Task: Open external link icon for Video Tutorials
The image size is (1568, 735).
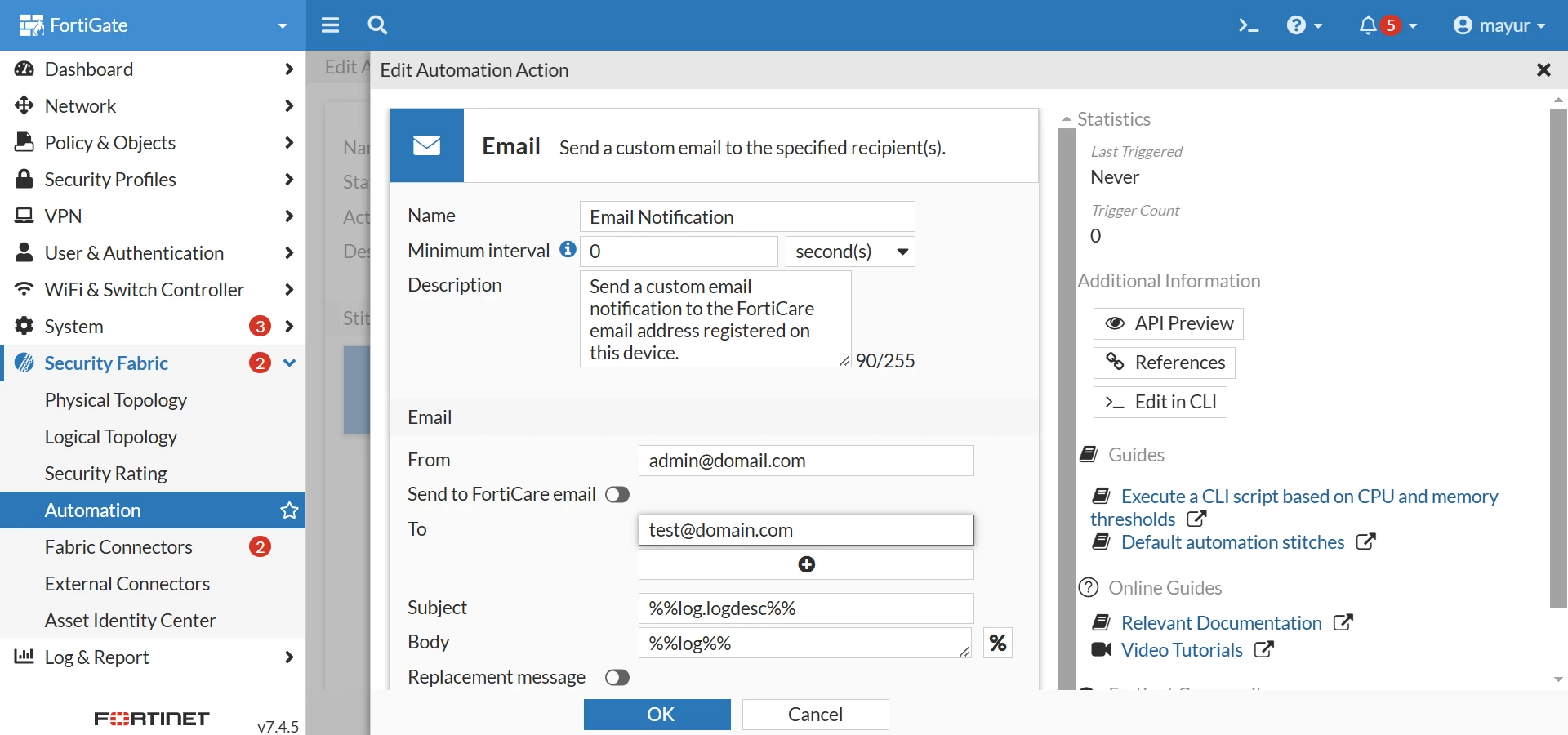Action: (1264, 650)
